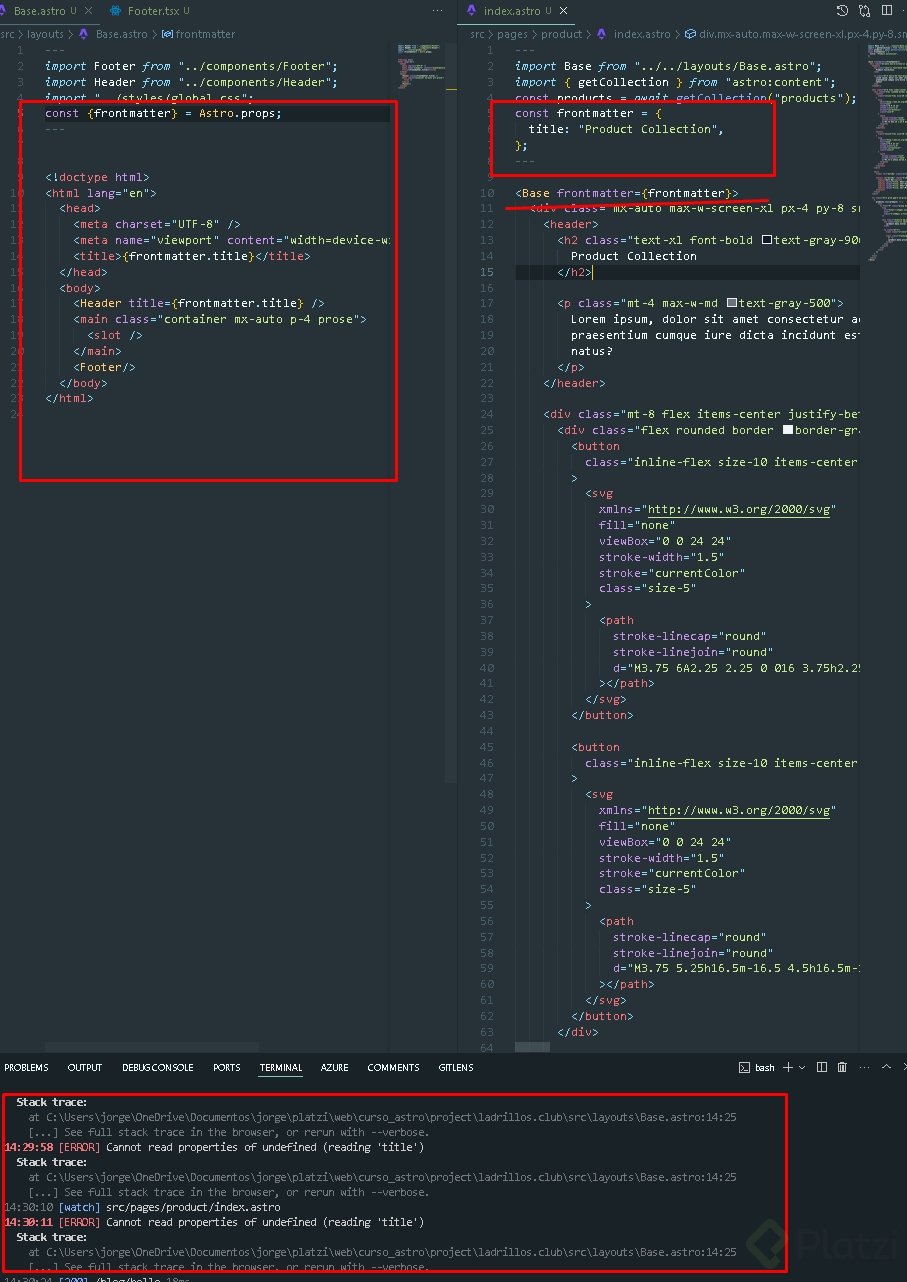Screen dimensions: 907x1282
Task: Open left editor group more actions ellipsis
Action: tap(439, 11)
